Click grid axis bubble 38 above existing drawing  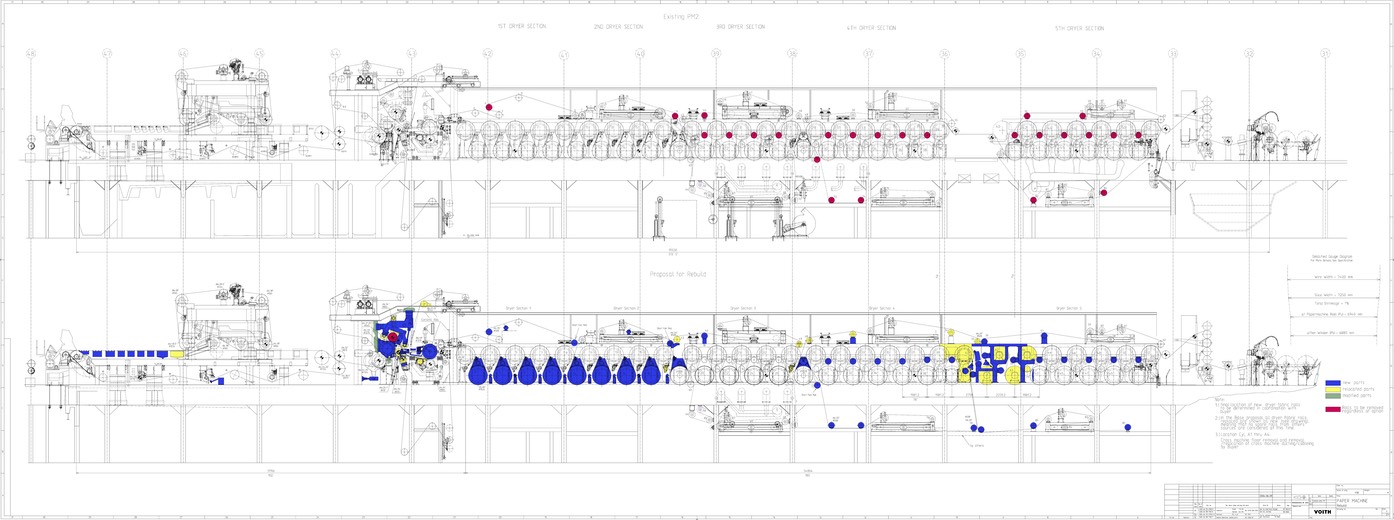click(792, 53)
